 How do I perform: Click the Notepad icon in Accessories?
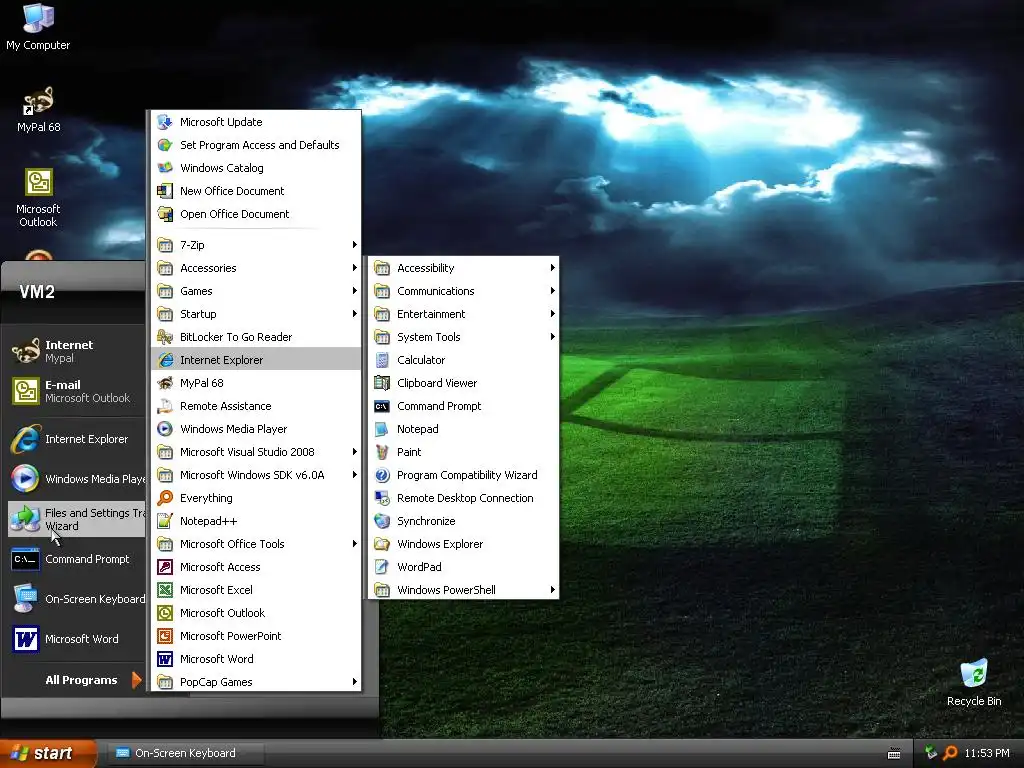[382, 429]
